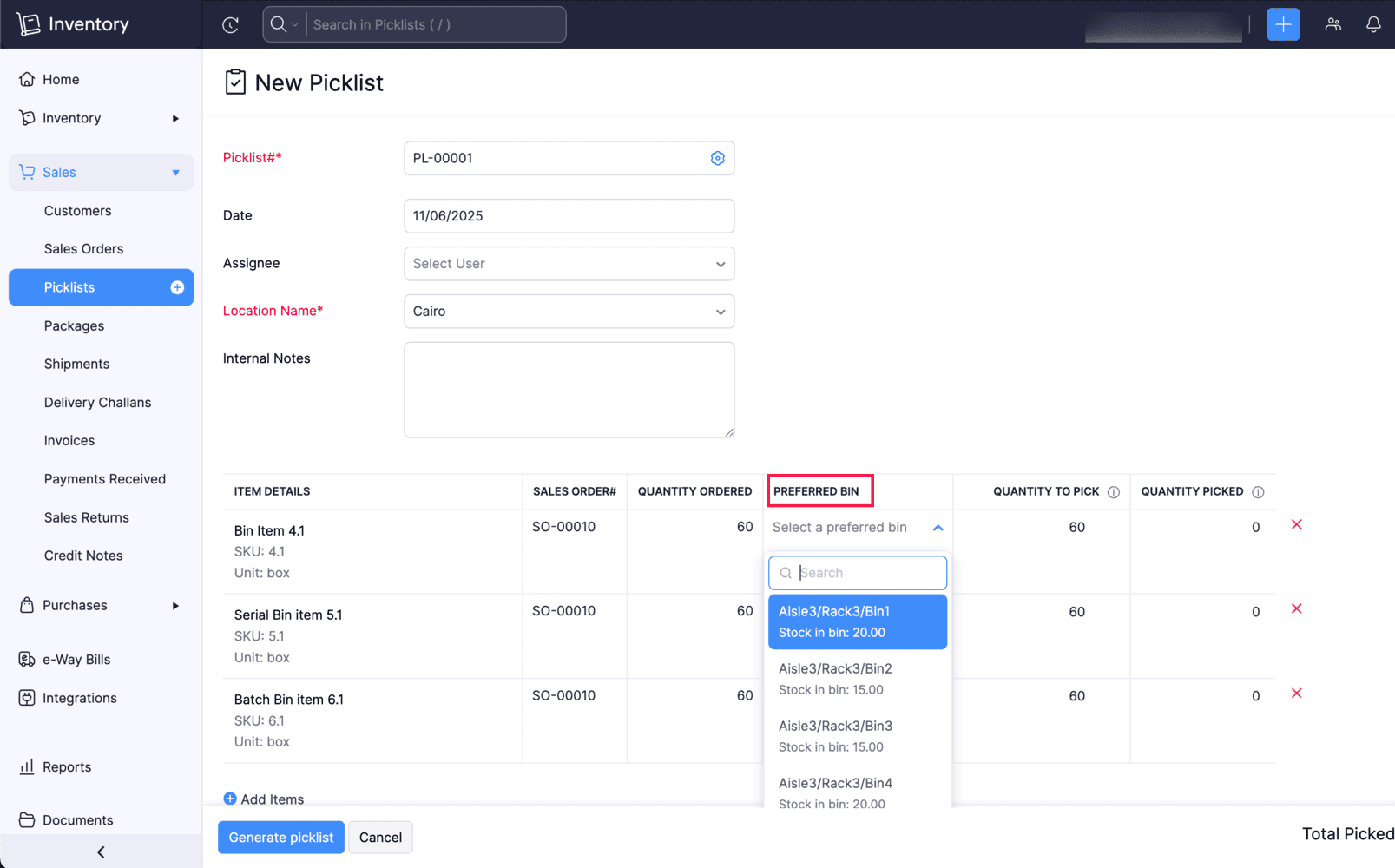The image size is (1395, 868).
Task: Open the Assignee Select User dropdown
Action: pyautogui.click(x=569, y=264)
